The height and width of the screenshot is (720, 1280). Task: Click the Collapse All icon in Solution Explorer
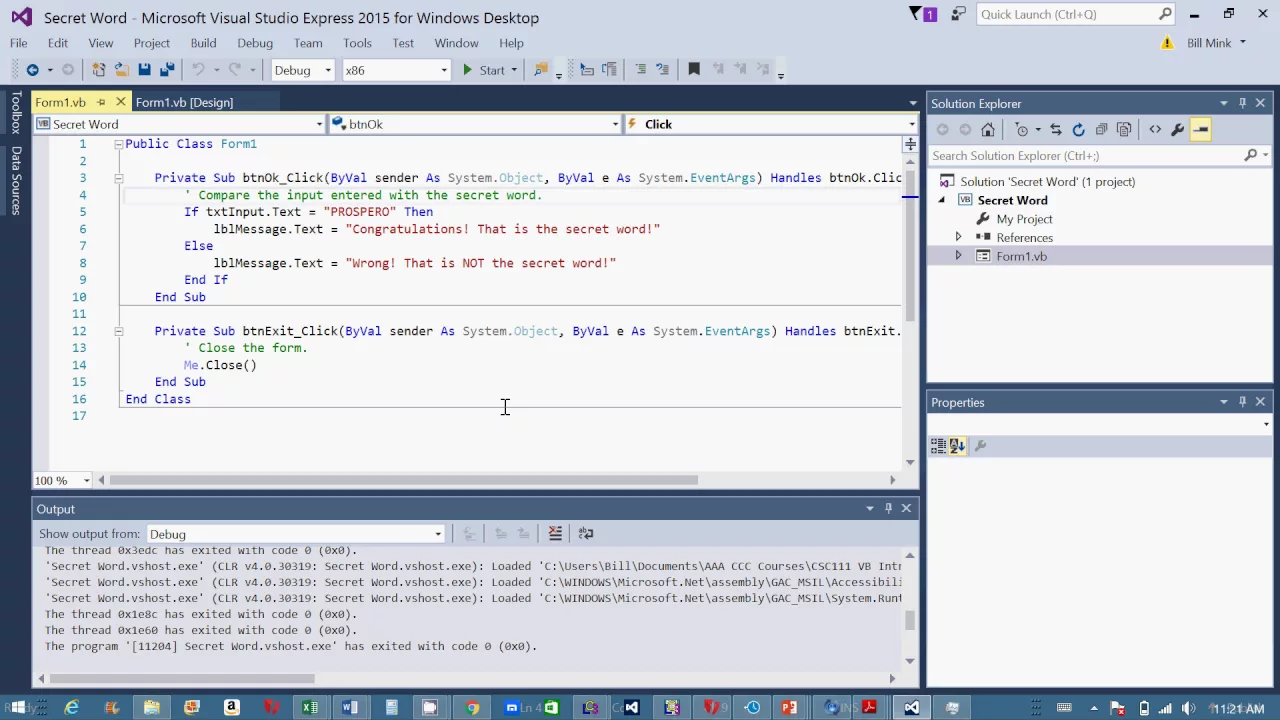pyautogui.click(x=1101, y=130)
